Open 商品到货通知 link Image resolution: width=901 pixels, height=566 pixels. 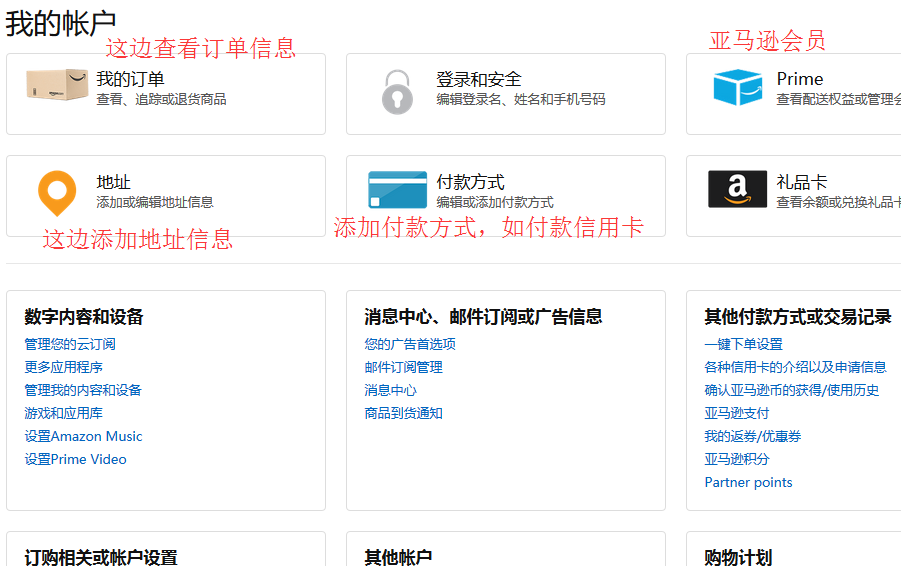[x=403, y=413]
